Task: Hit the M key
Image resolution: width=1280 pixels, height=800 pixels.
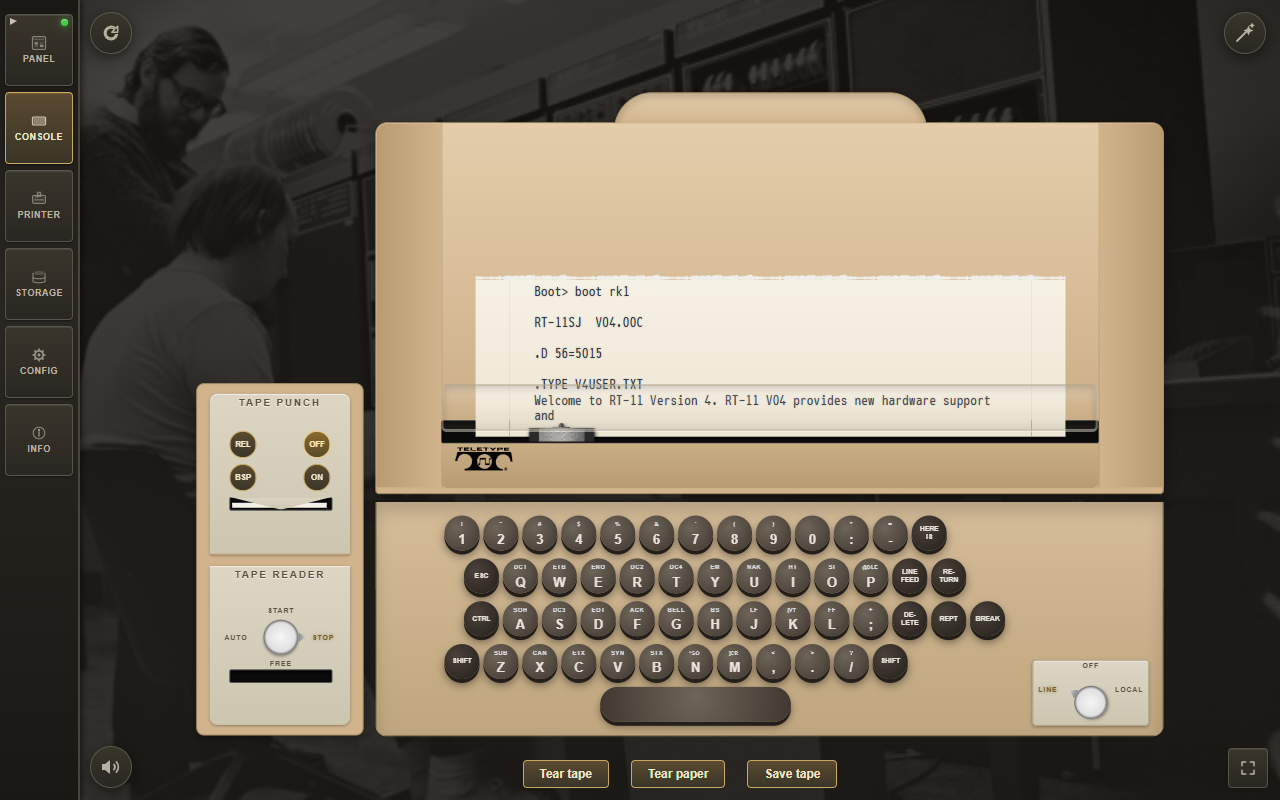Action: pyautogui.click(x=734, y=661)
